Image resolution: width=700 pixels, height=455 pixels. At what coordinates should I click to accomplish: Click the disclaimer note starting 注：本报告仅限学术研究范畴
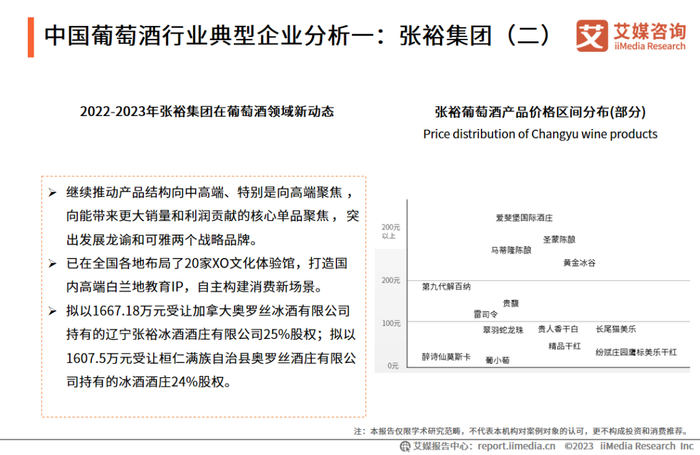[521, 431]
